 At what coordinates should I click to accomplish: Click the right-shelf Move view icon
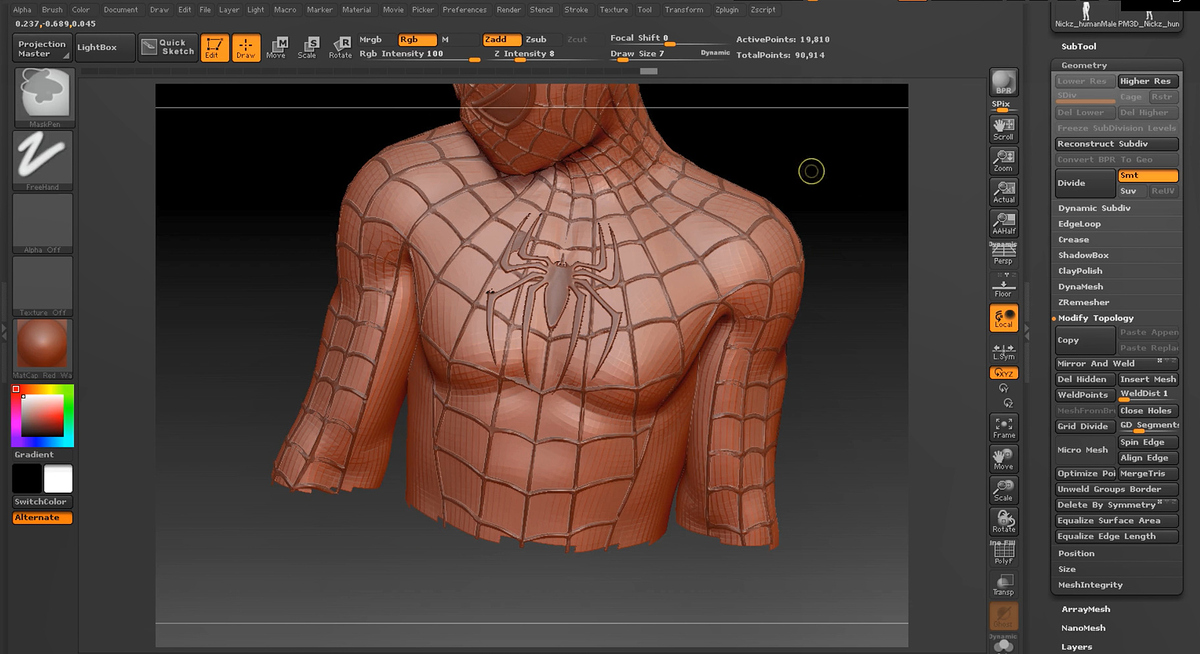pos(1004,459)
